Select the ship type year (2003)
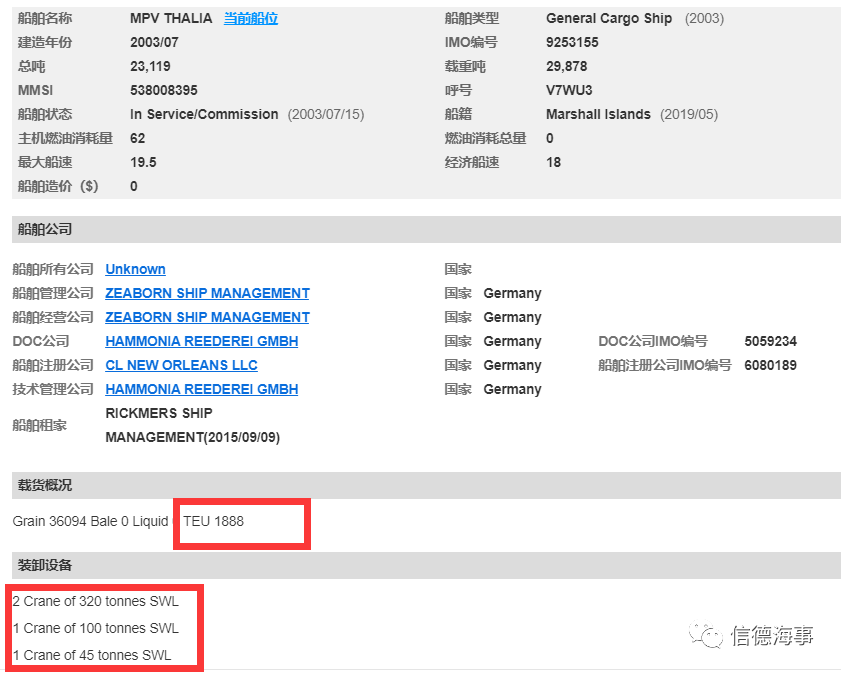The width and height of the screenshot is (841, 673). [704, 18]
